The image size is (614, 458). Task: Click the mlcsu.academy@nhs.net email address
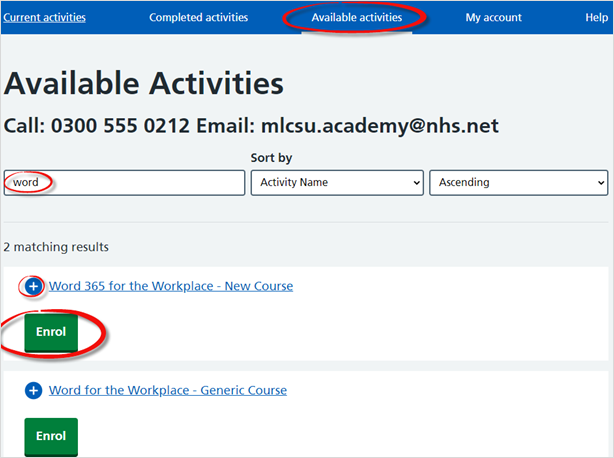point(380,126)
